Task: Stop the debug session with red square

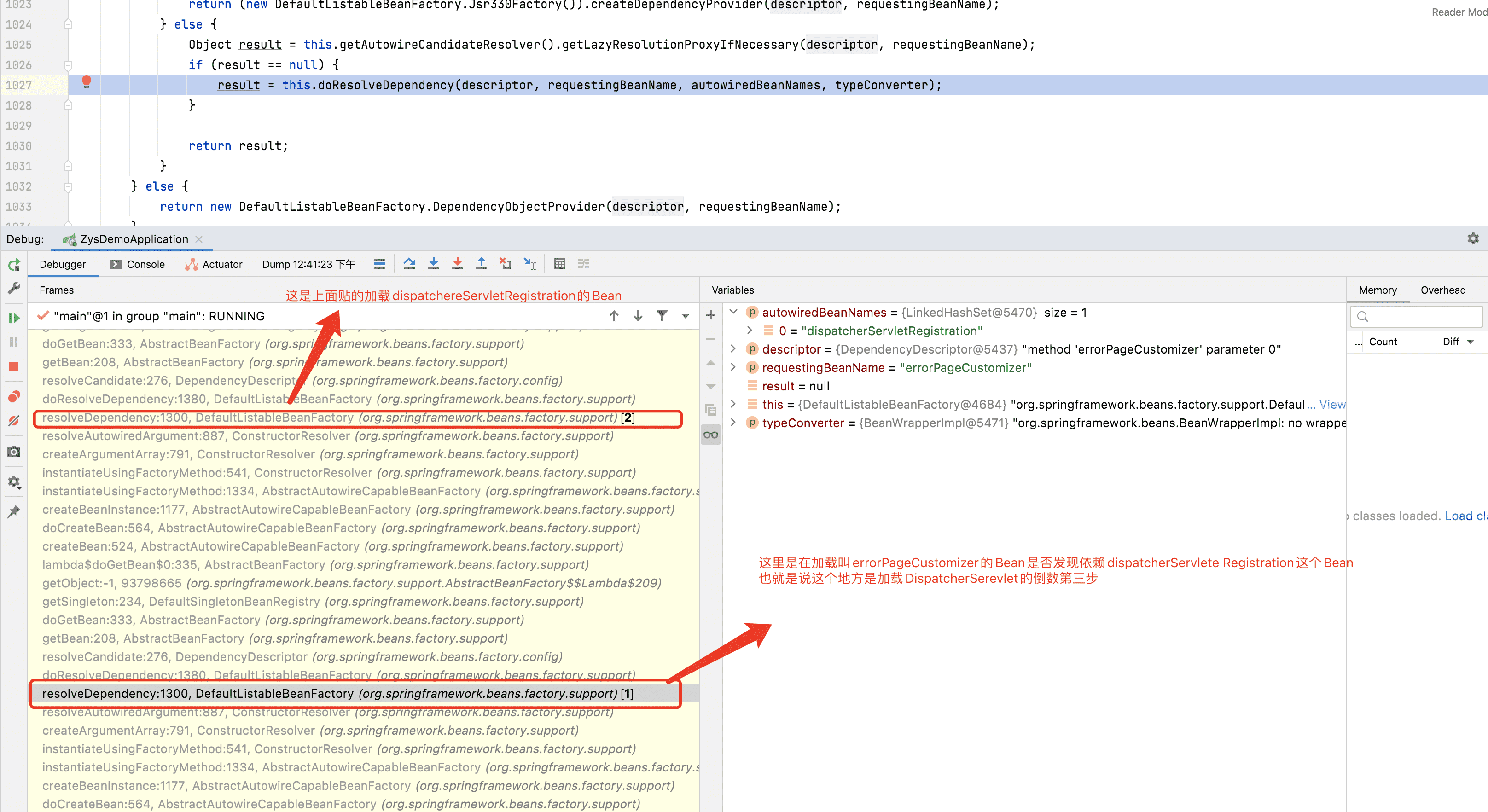Action: click(14, 367)
